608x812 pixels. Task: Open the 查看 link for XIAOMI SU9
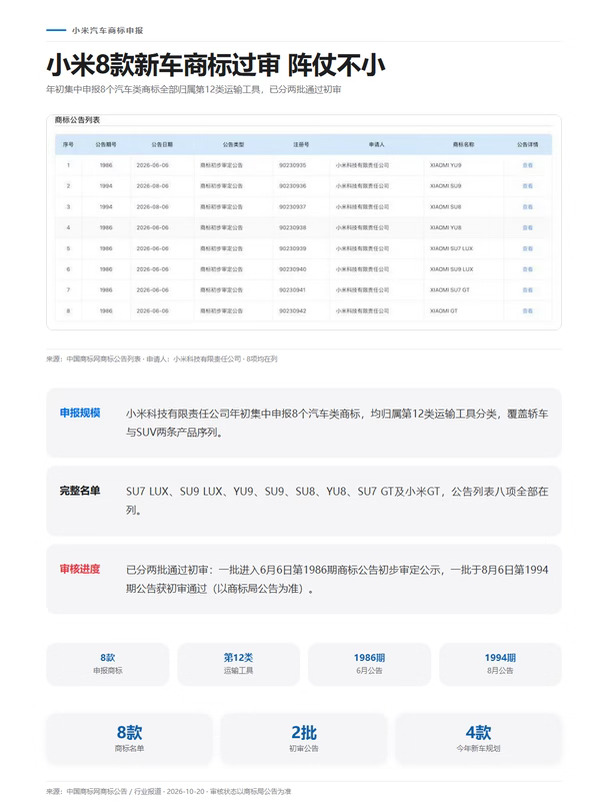(527, 186)
